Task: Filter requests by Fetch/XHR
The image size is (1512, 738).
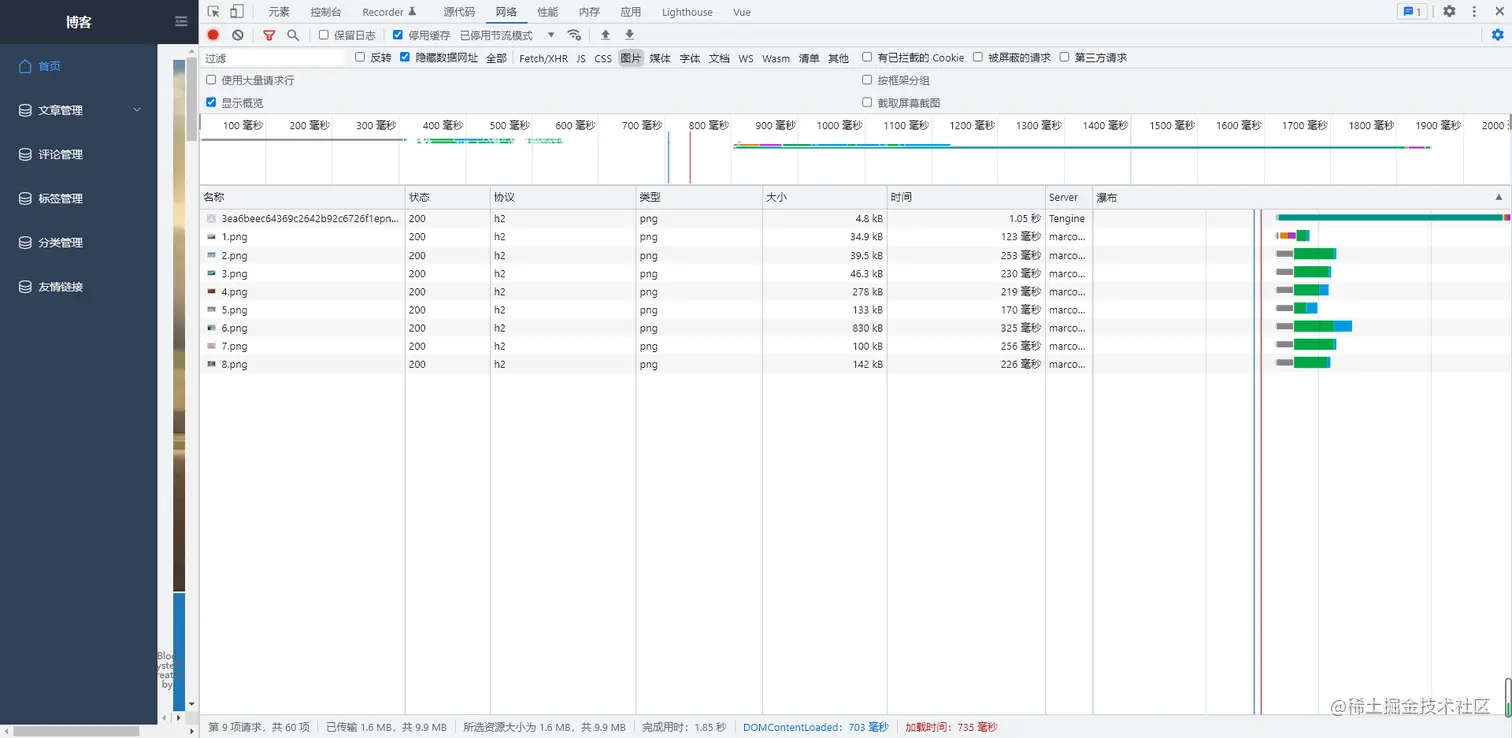Action: coord(543,58)
